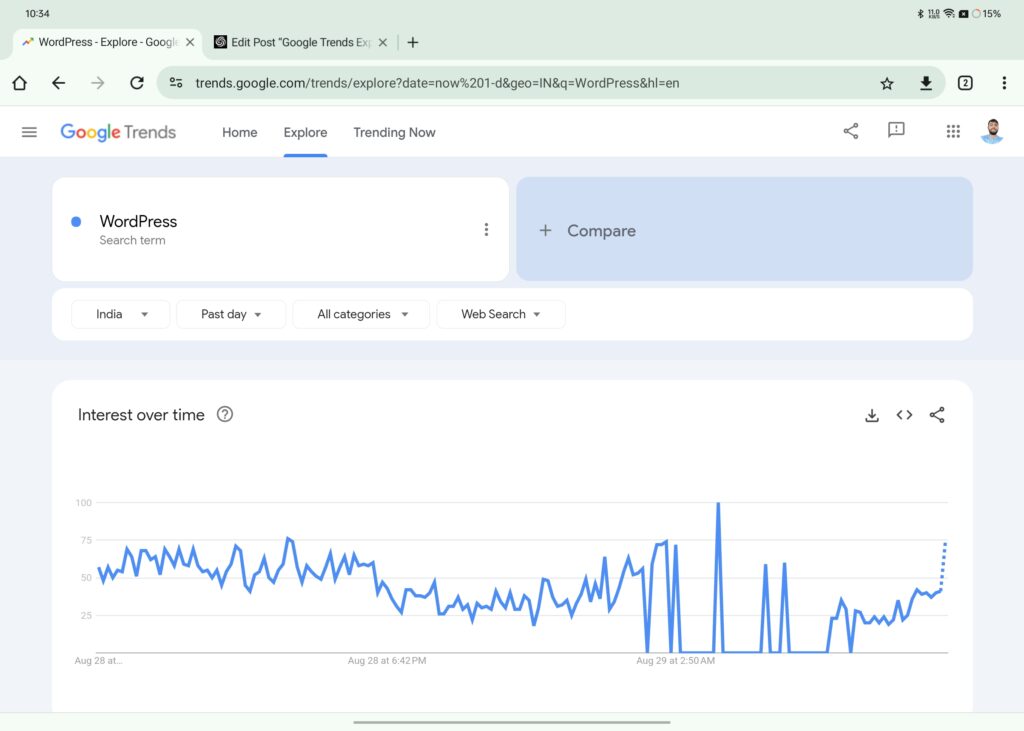Expand the All categories dropdown
Image resolution: width=1024 pixels, height=731 pixels.
361,314
